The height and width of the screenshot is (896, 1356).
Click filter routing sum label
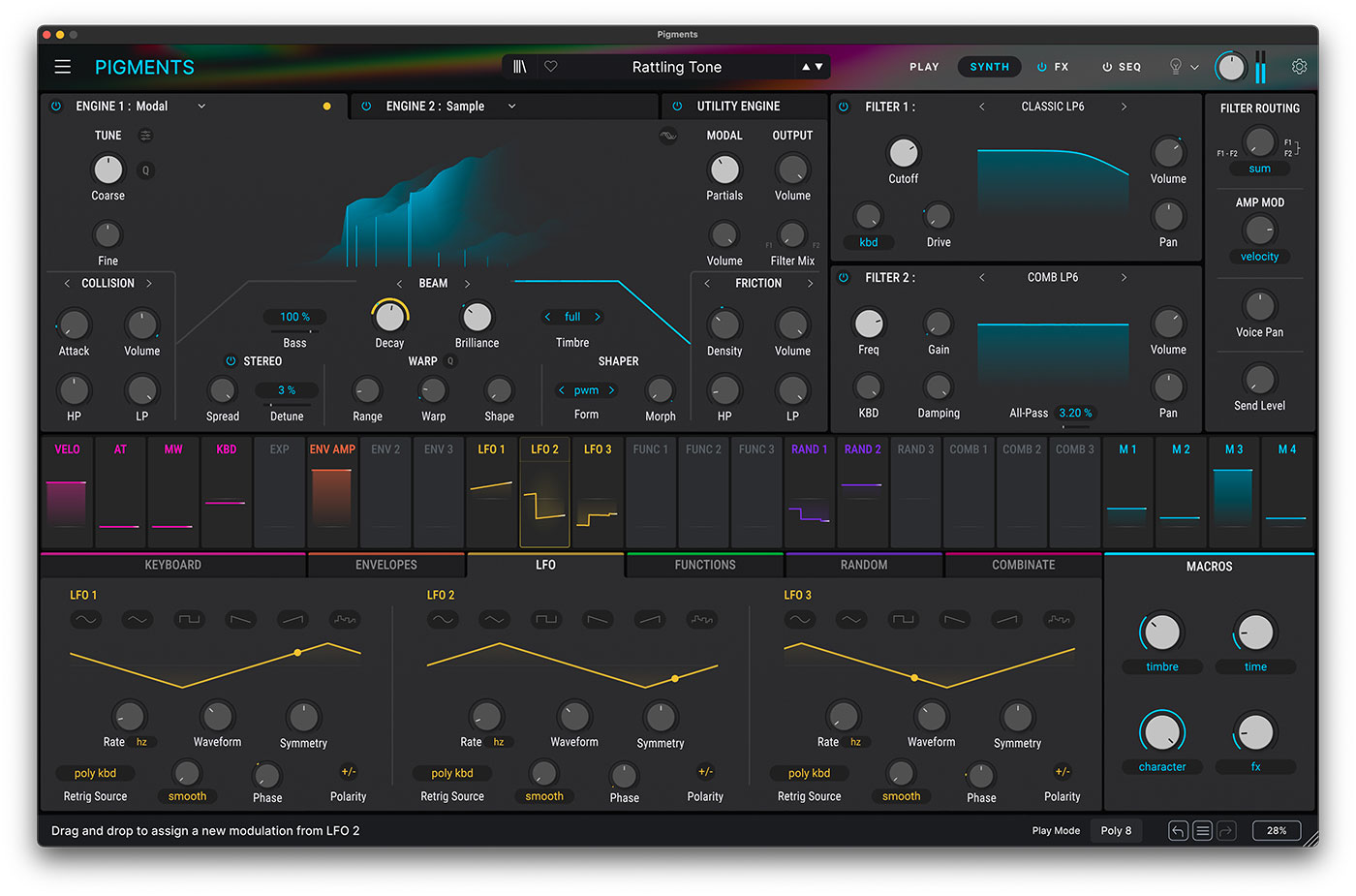(x=1259, y=169)
